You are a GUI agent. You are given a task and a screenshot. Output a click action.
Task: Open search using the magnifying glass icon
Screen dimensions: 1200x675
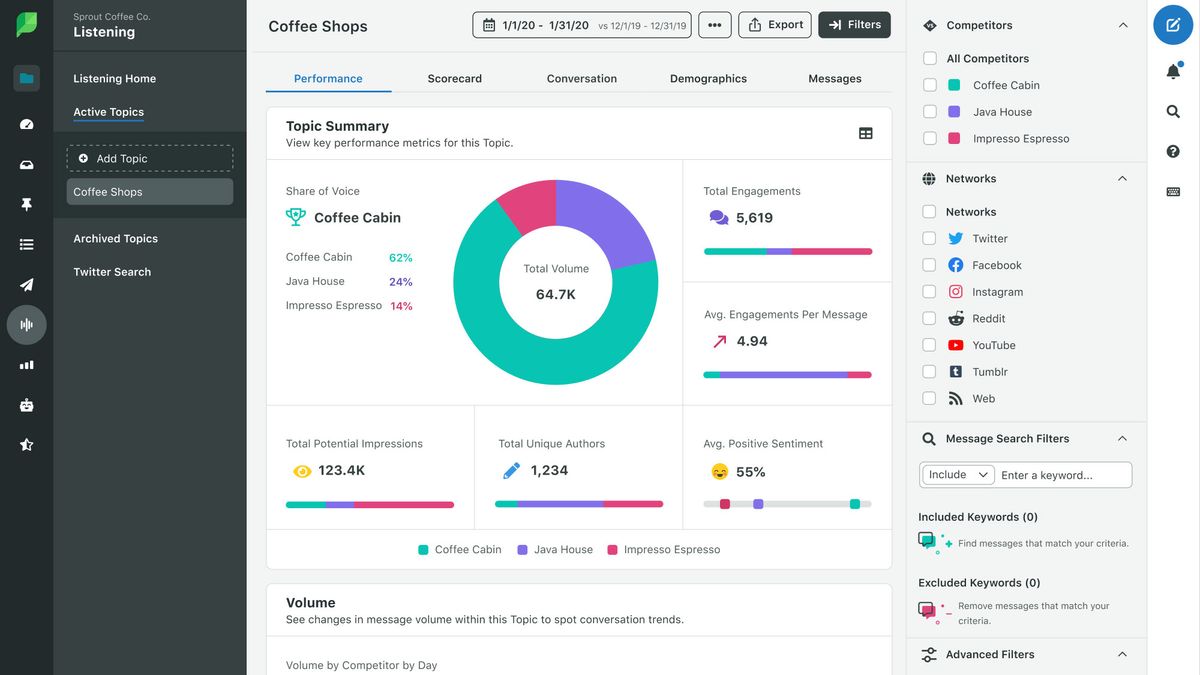tap(1171, 111)
